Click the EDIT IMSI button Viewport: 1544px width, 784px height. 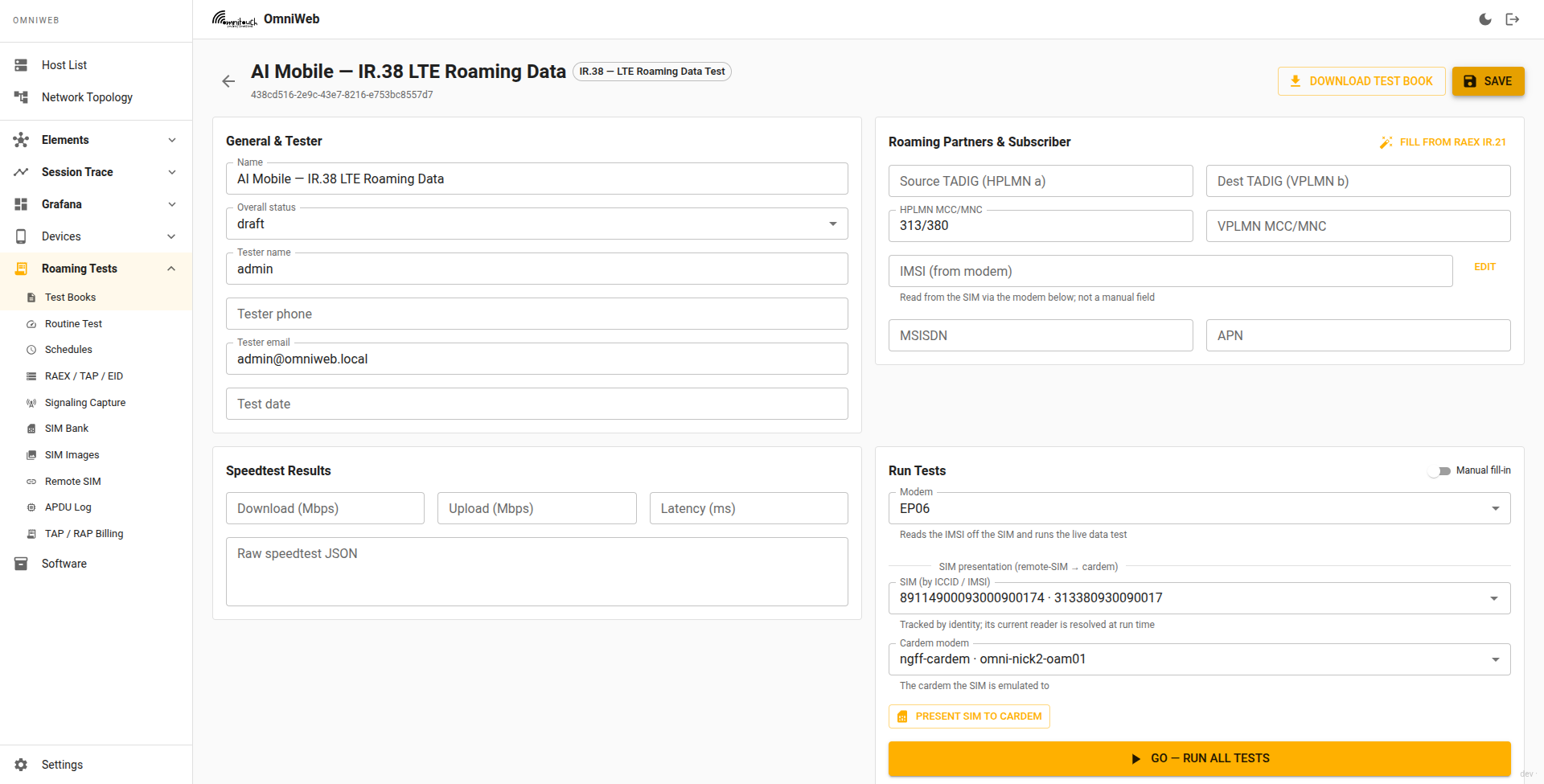(1484, 267)
